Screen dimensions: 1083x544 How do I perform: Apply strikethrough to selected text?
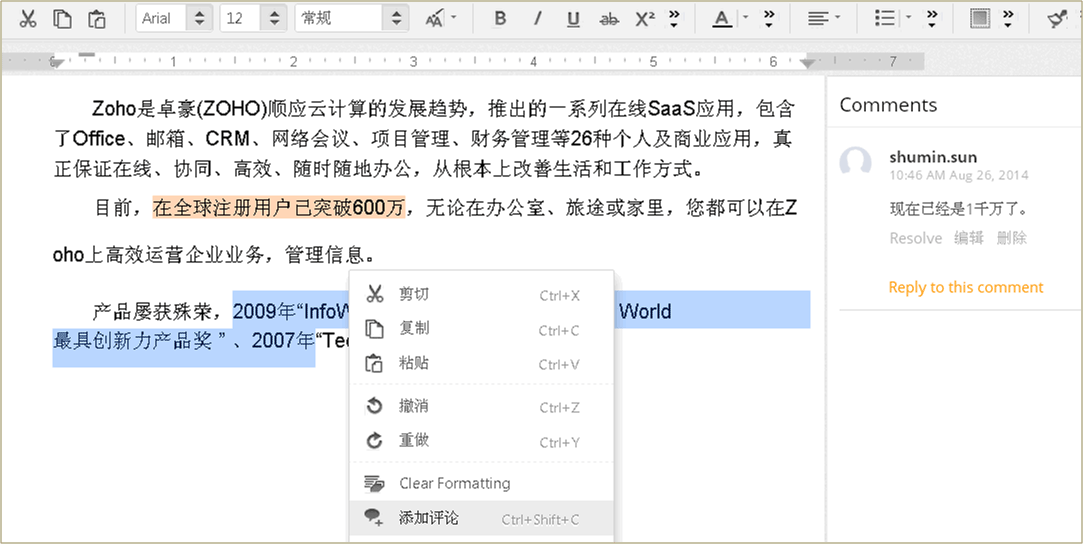[x=608, y=19]
